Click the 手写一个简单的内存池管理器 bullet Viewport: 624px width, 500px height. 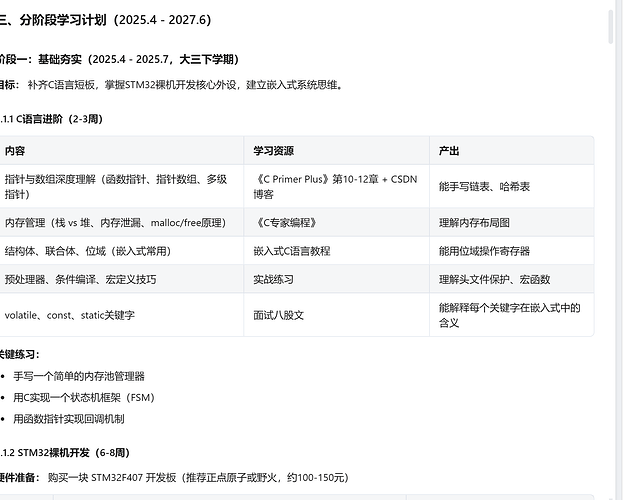(79, 376)
